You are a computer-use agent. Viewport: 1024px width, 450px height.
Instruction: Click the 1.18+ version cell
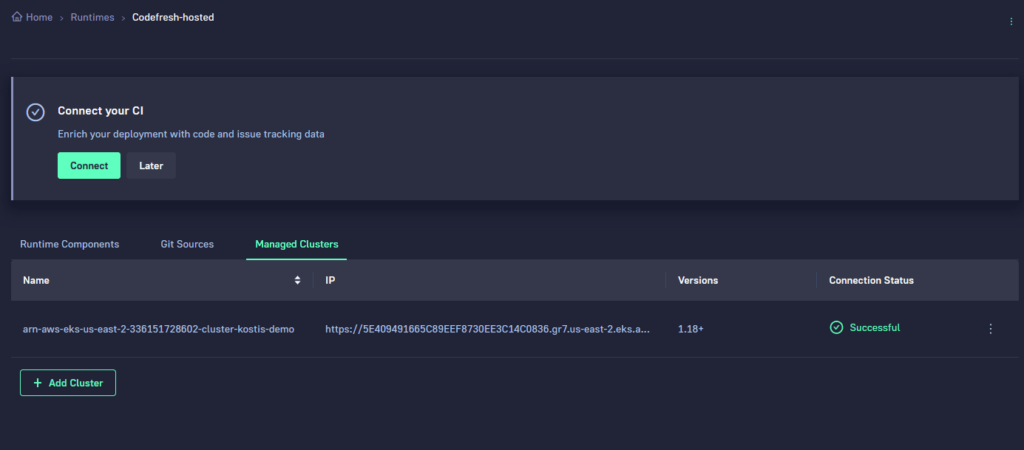click(691, 329)
